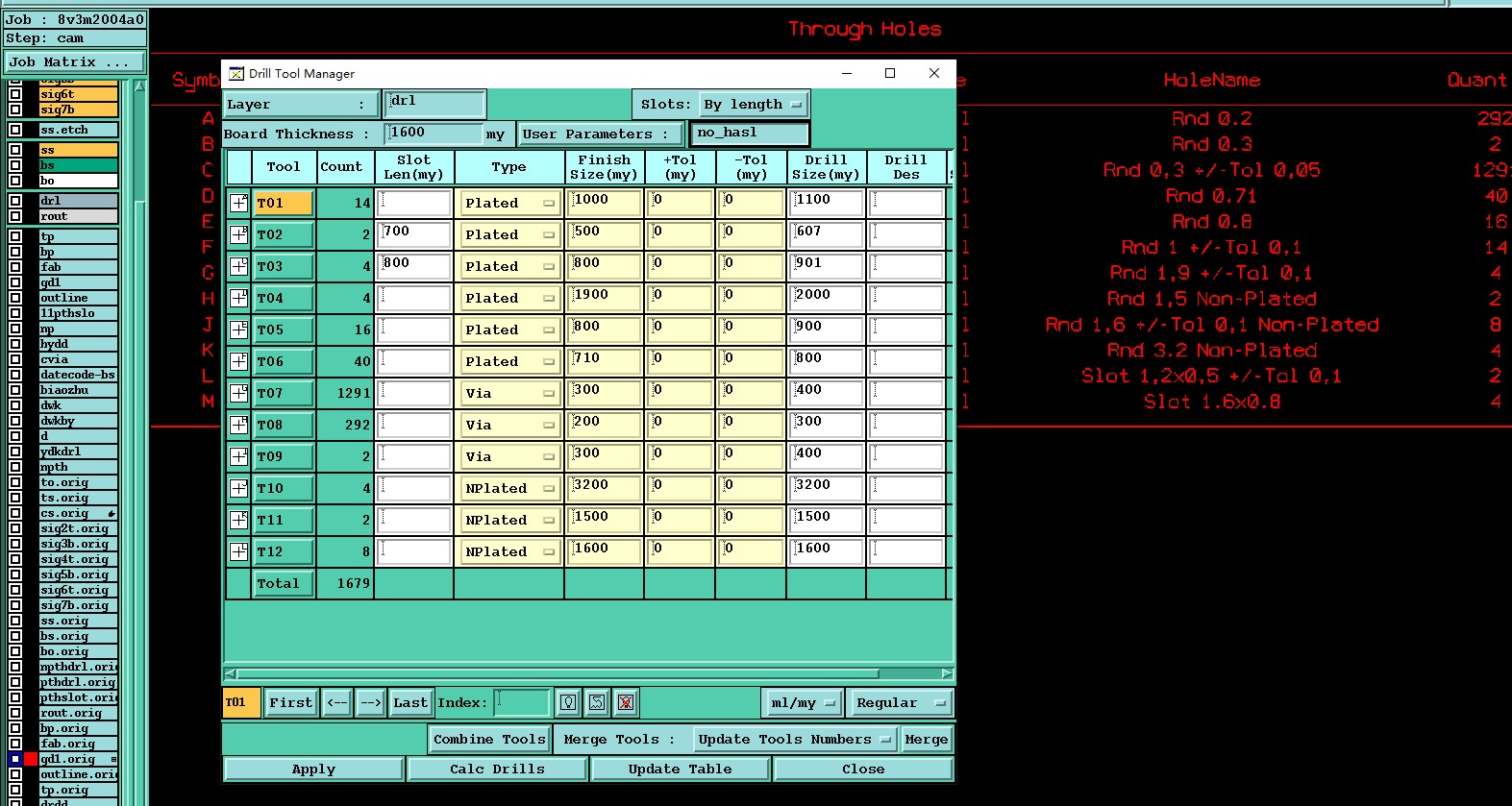Toggle checkbox for gd1.orig layer
This screenshot has width=1512, height=806.
pyautogui.click(x=15, y=759)
